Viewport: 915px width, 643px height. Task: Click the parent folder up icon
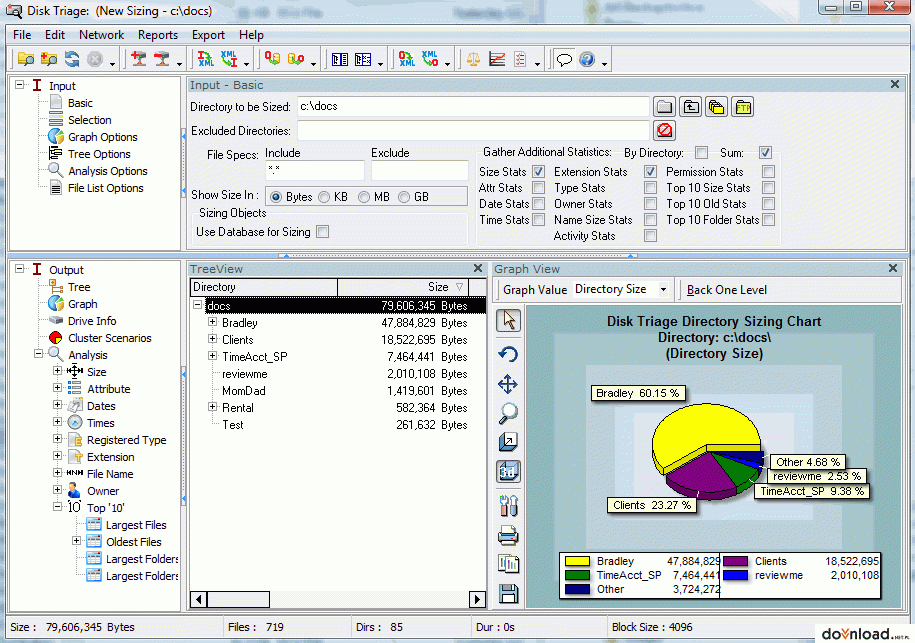point(690,107)
